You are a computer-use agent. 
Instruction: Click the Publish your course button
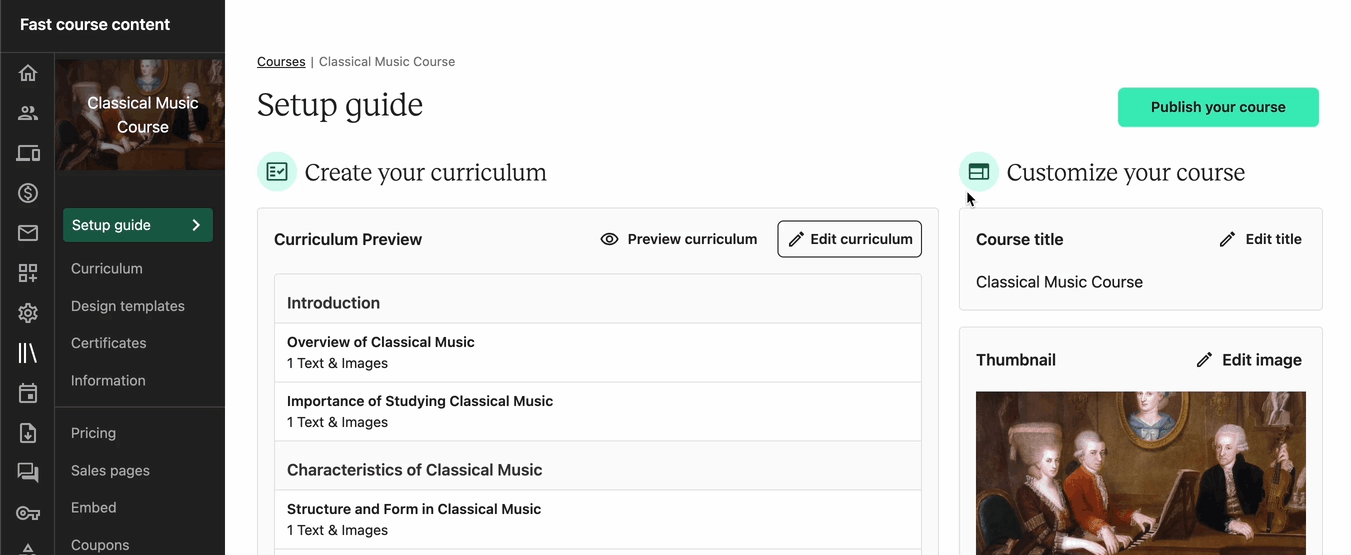1218,107
